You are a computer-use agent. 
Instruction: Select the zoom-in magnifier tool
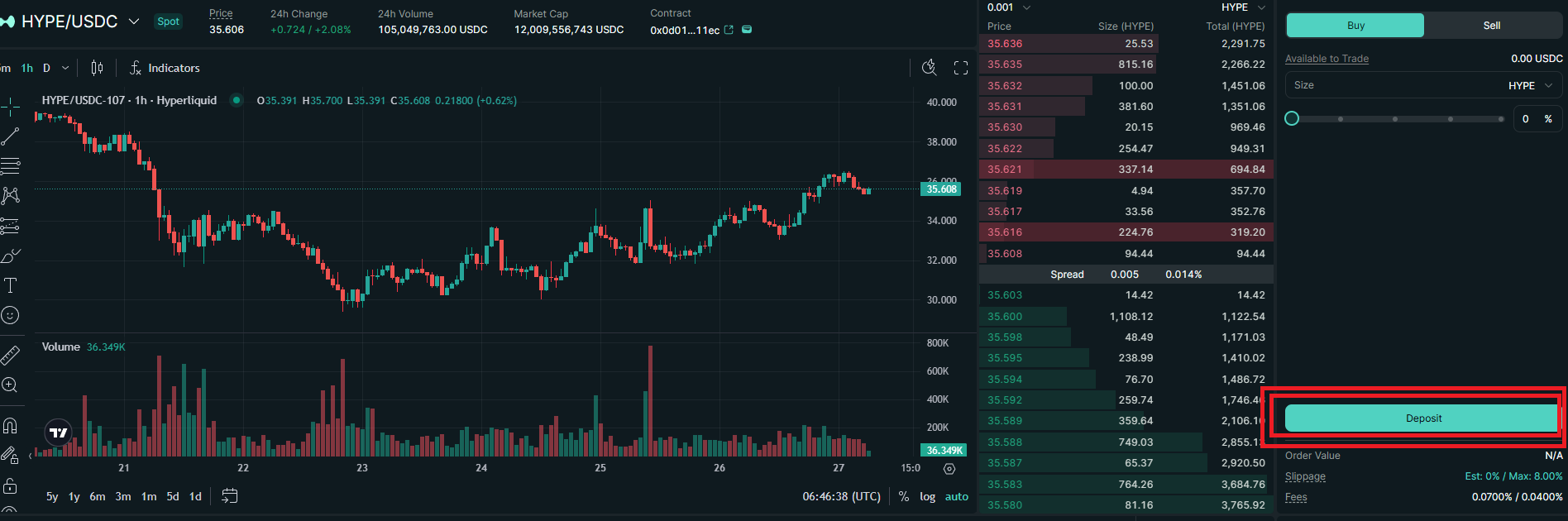pyautogui.click(x=10, y=385)
